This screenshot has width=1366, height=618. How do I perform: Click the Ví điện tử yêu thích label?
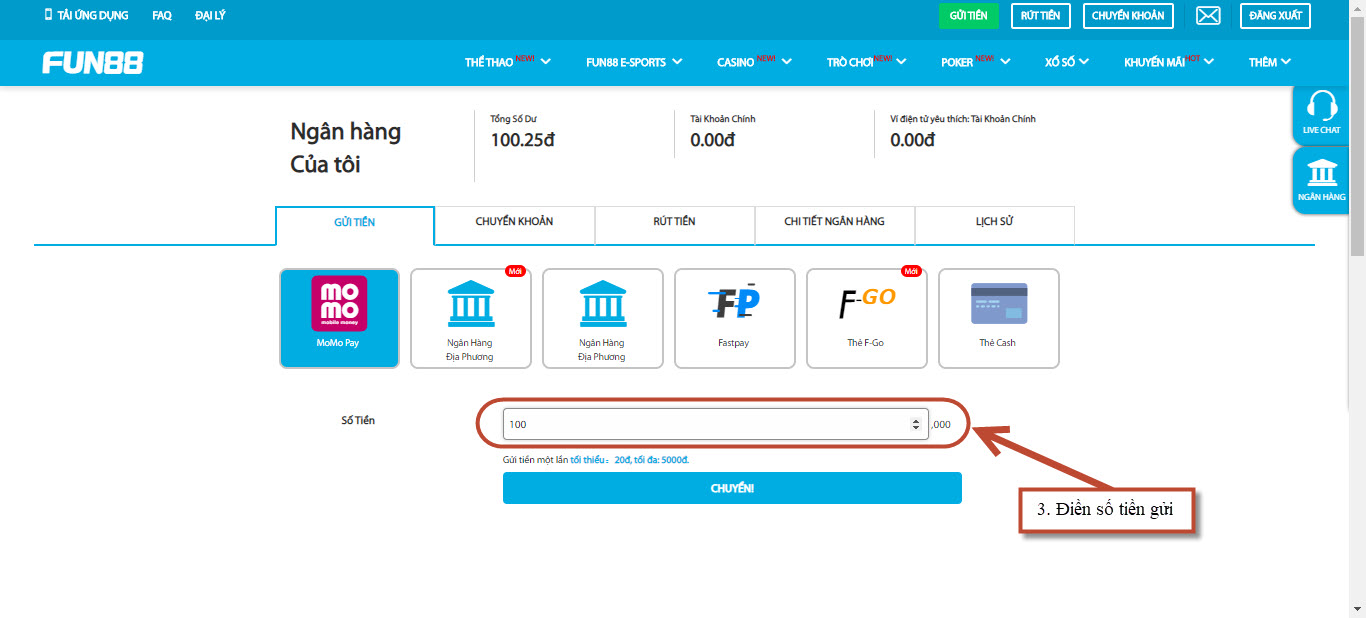tap(963, 119)
